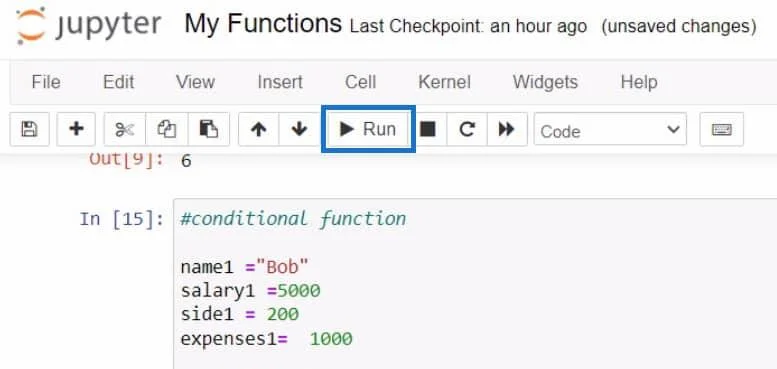Open the Edit menu

[x=118, y=82]
